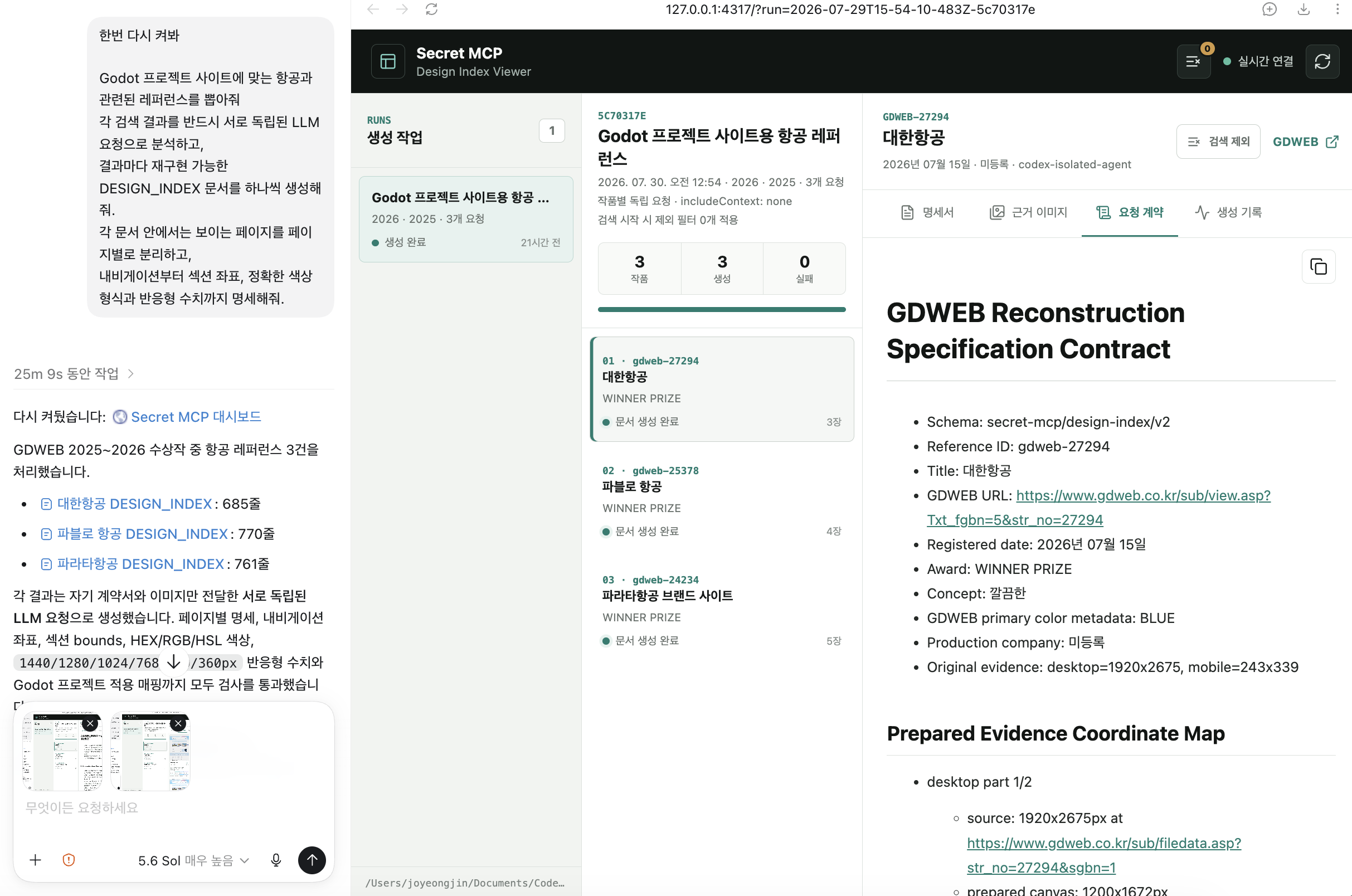Click the 3 작품 stat cell

click(x=639, y=269)
